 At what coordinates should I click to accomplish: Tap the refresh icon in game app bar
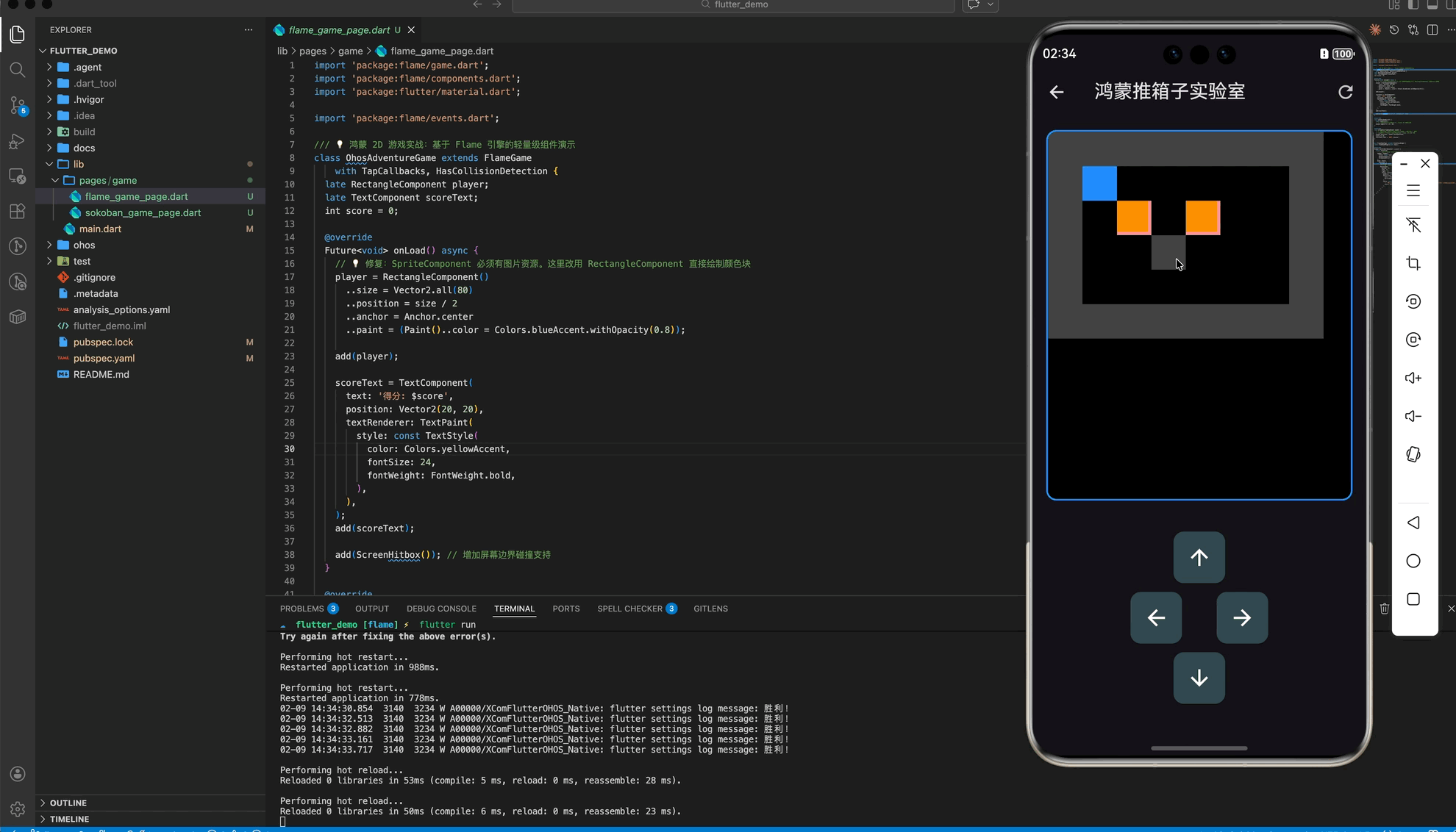point(1345,92)
